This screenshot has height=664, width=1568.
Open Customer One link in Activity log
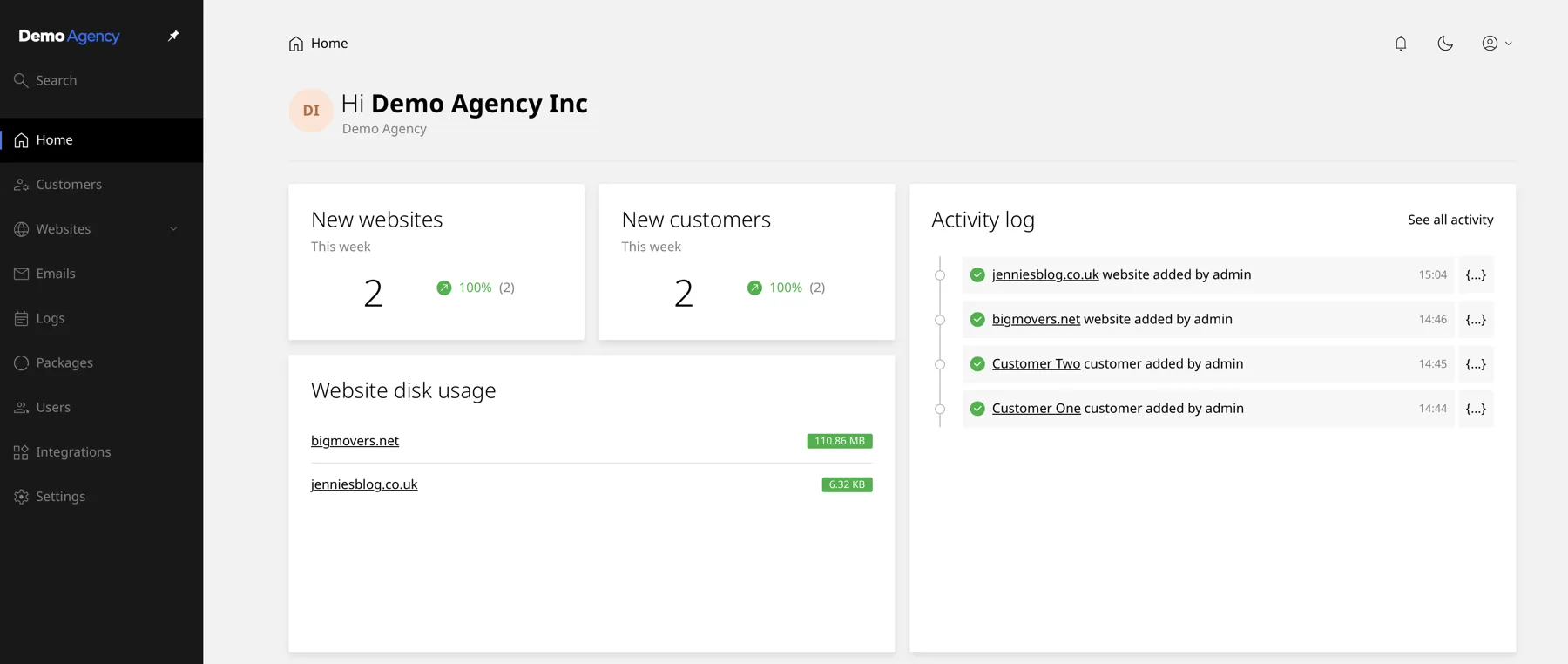[1037, 408]
